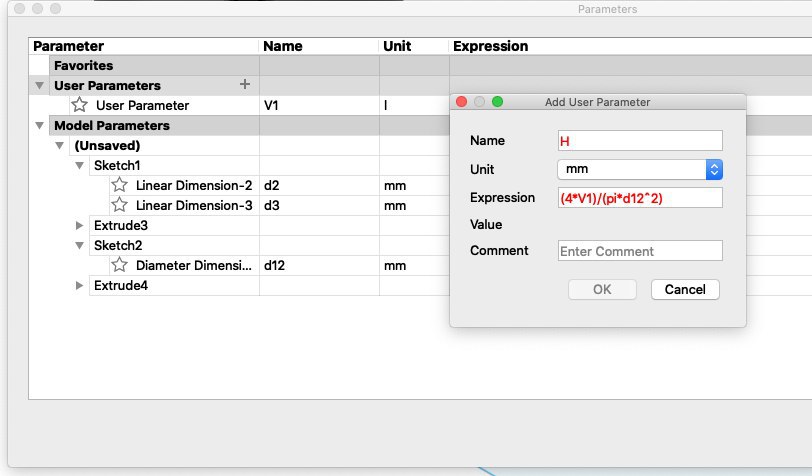
Task: Select the d3 name cell
Action: [319, 206]
